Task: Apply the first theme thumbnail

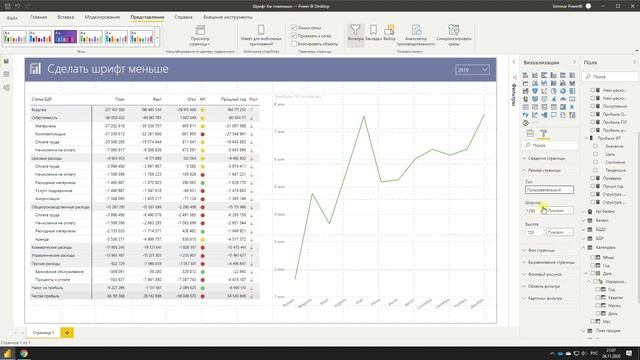Action: [x=15, y=37]
